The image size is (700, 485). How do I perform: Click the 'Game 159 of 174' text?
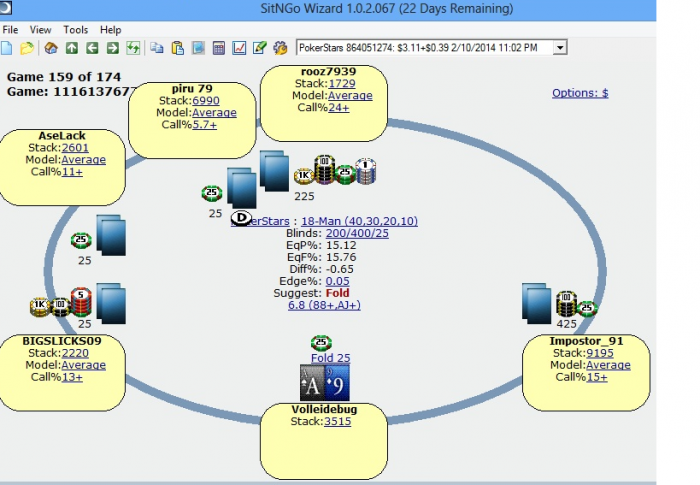[x=64, y=77]
